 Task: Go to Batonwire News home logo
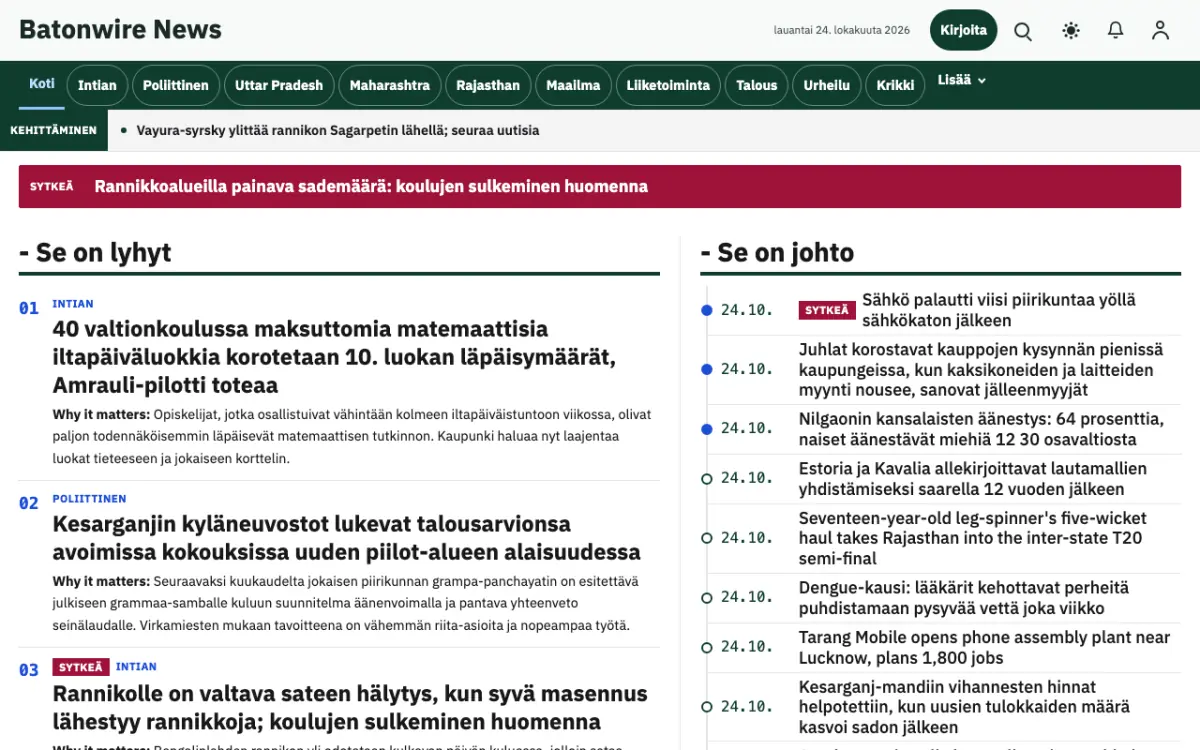[x=120, y=30]
